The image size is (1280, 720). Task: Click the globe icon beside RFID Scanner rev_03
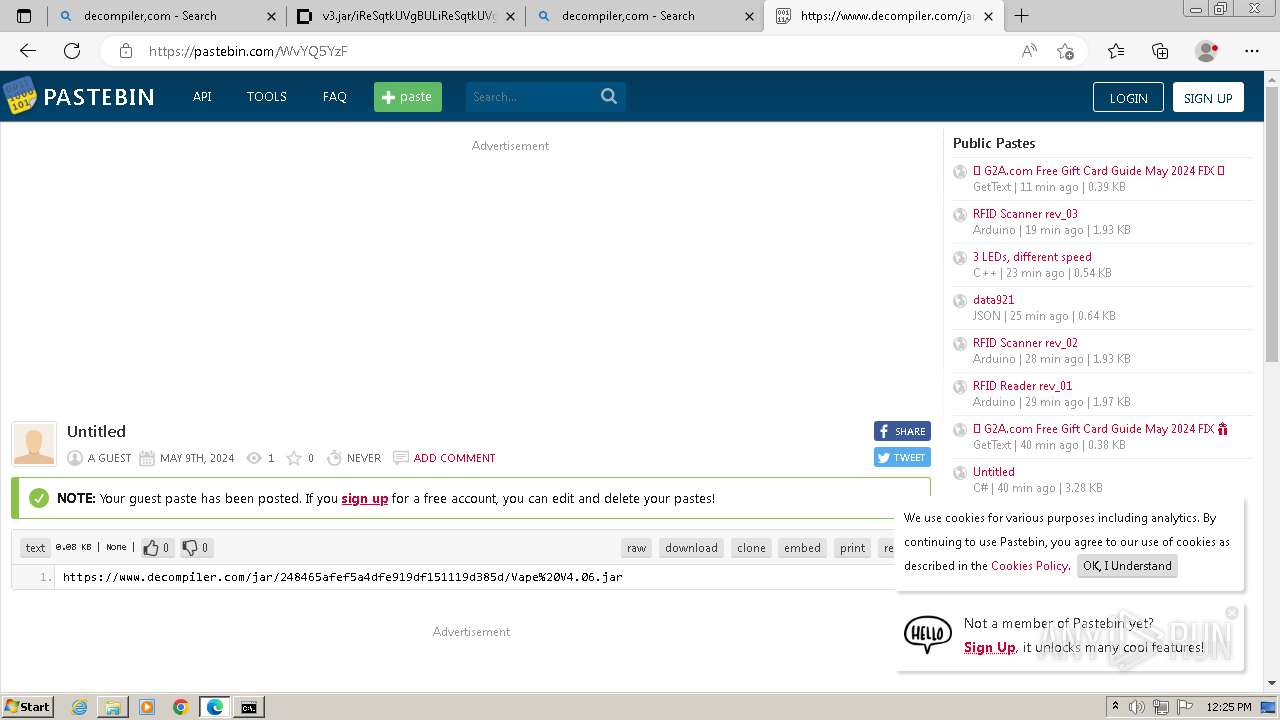point(960,215)
